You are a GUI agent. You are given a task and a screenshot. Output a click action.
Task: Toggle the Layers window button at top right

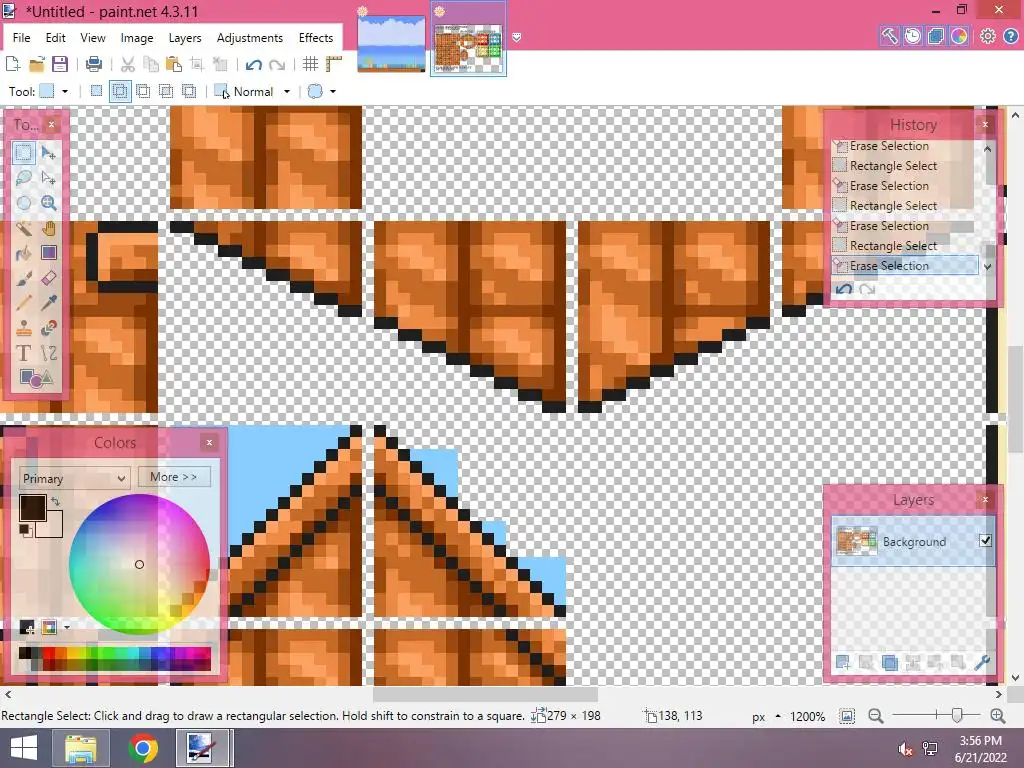[935, 36]
